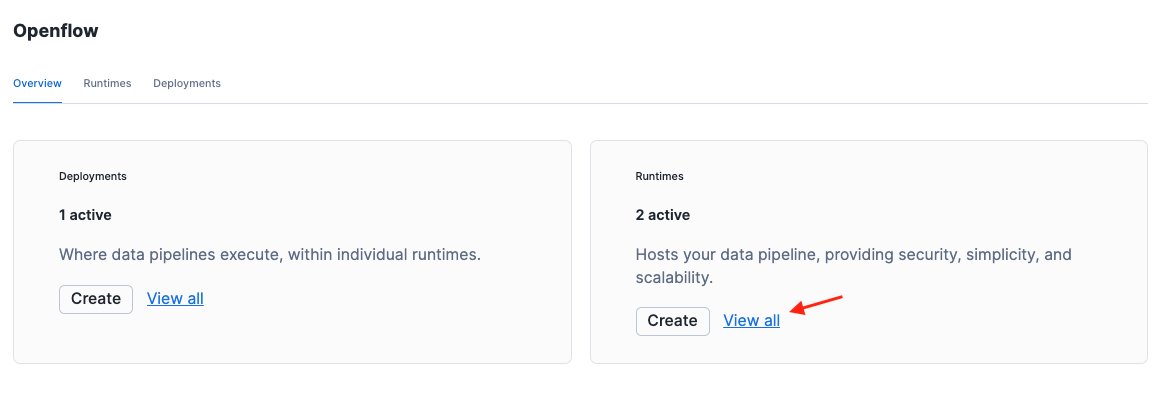Click Create in the Deployments card
This screenshot has height=405, width=1169.
[96, 299]
